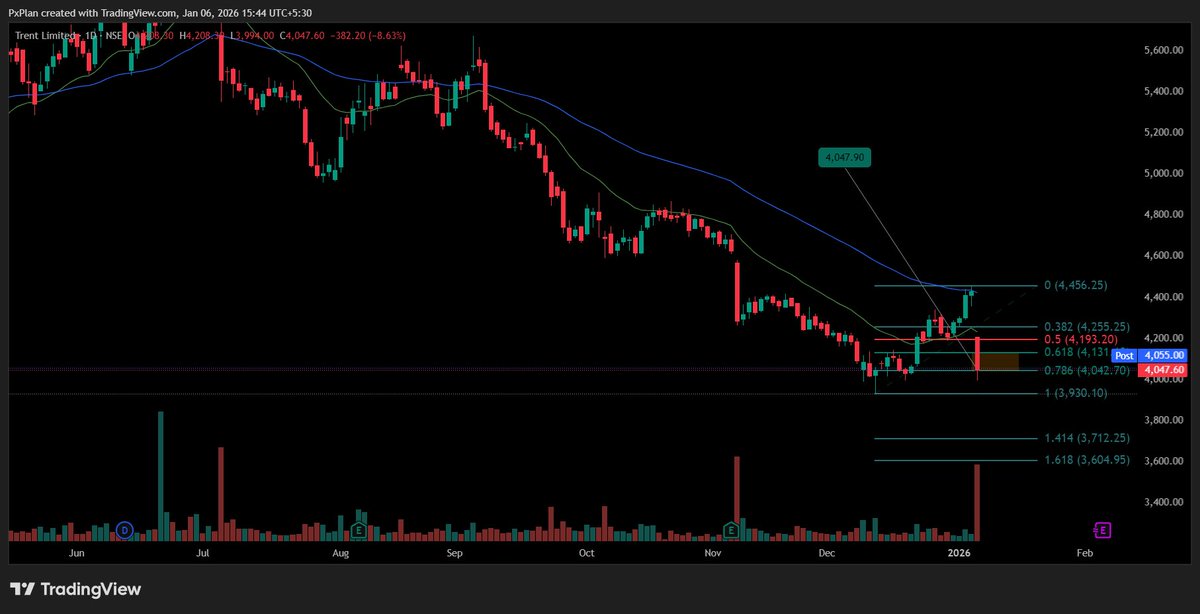The width and height of the screenshot is (1200, 614).
Task: Click the dividend D marker near June
Action: [125, 529]
